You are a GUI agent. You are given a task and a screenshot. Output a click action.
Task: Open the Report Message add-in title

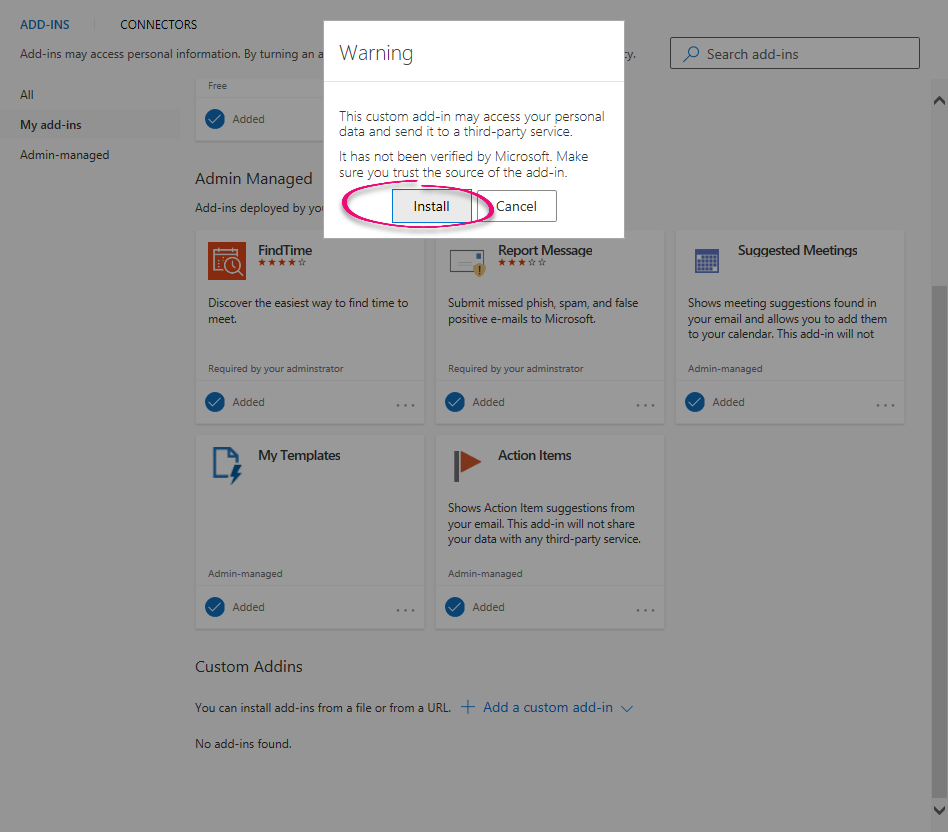click(545, 250)
